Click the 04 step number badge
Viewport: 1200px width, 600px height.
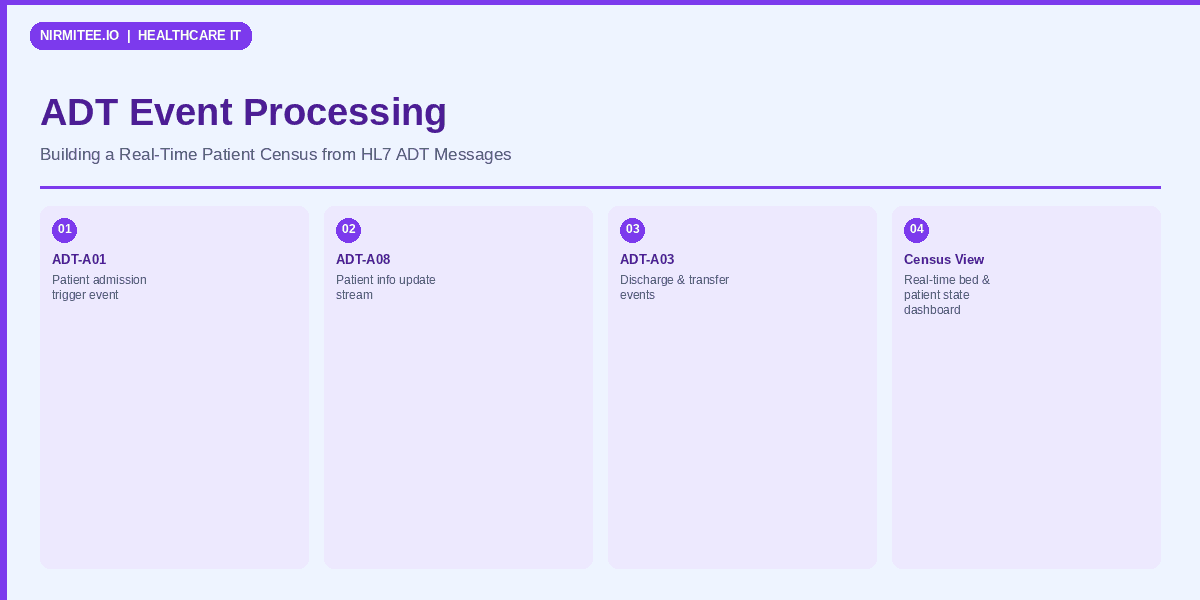[917, 230]
